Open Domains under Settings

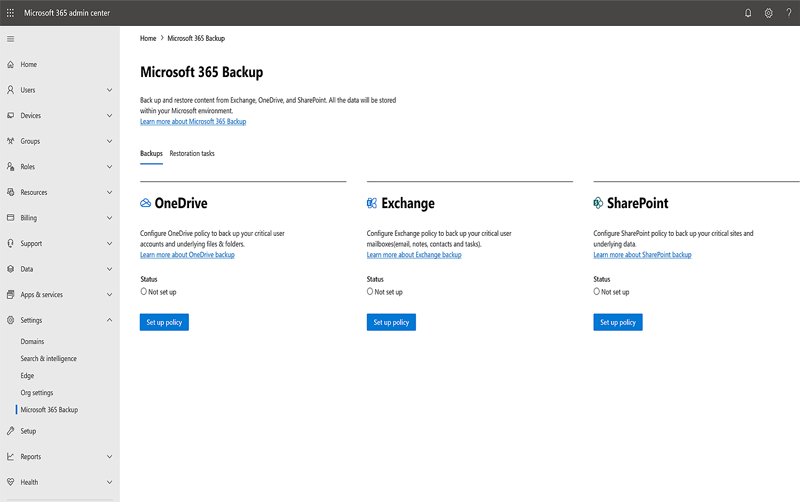click(x=32, y=341)
